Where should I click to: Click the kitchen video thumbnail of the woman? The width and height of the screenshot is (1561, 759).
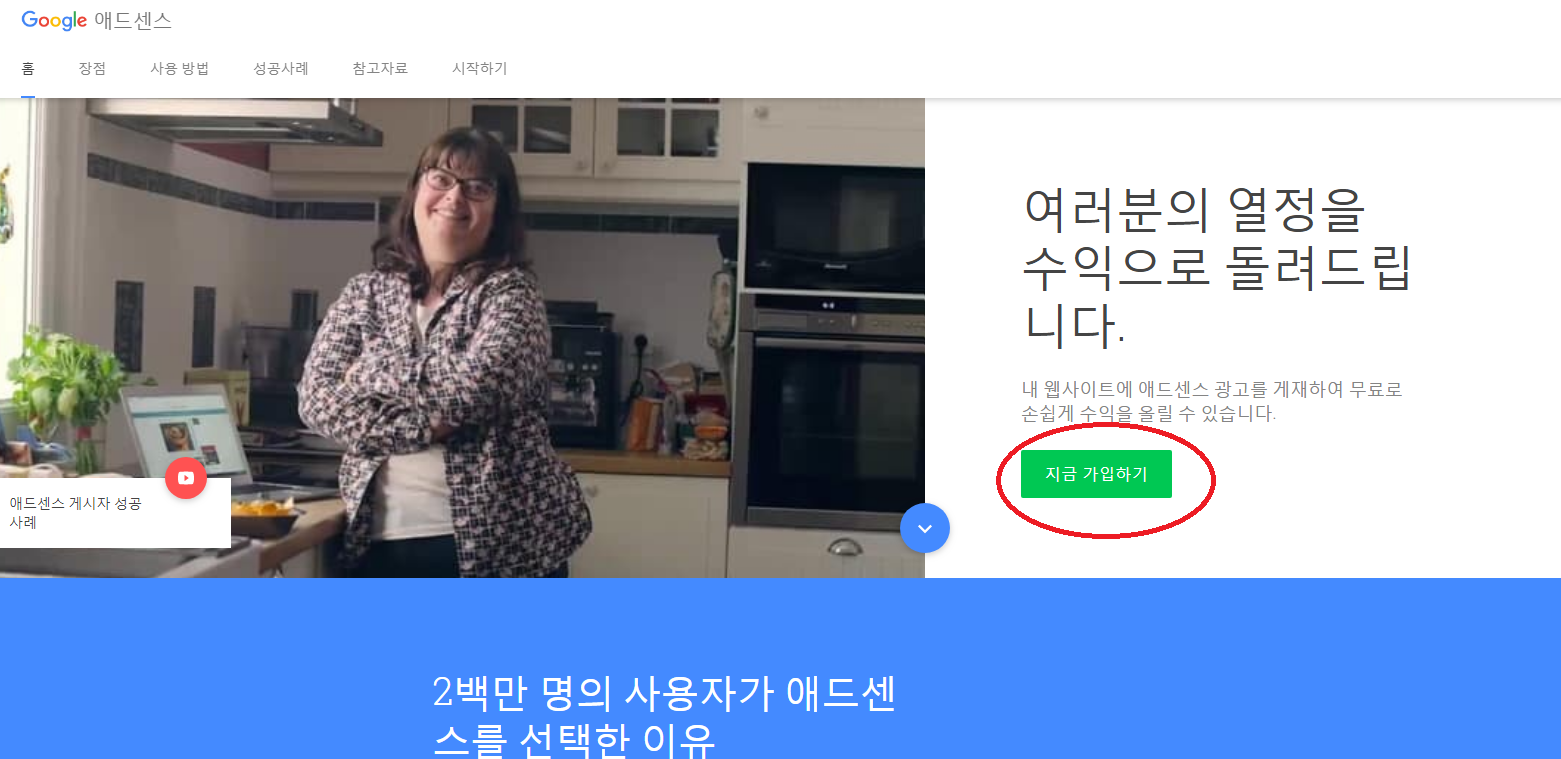click(x=462, y=338)
